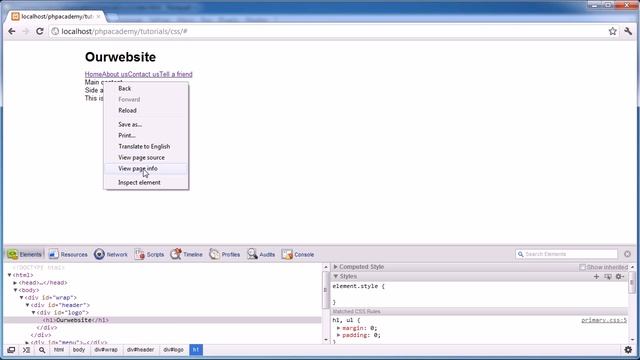The height and width of the screenshot is (360, 640).
Task: Open the Home link on the page
Action: [93, 74]
